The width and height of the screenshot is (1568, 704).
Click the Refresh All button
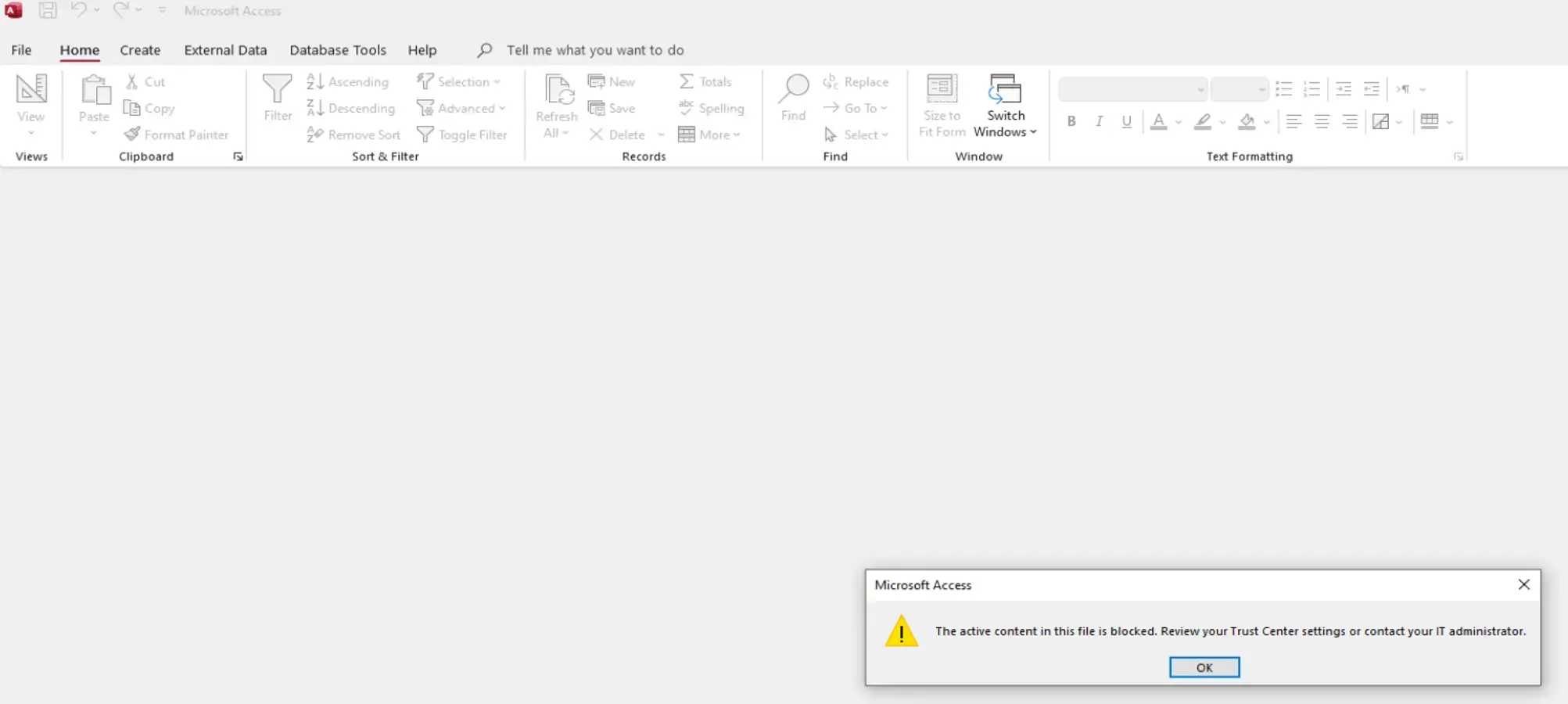pyautogui.click(x=557, y=107)
